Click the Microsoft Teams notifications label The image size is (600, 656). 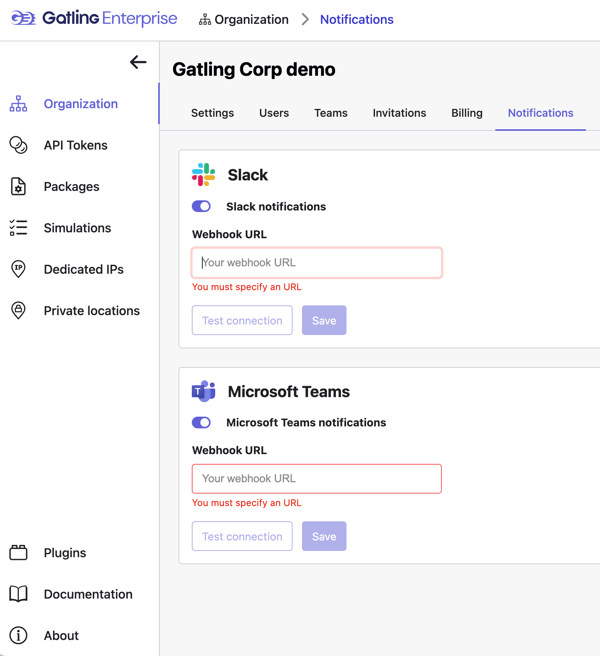click(306, 423)
